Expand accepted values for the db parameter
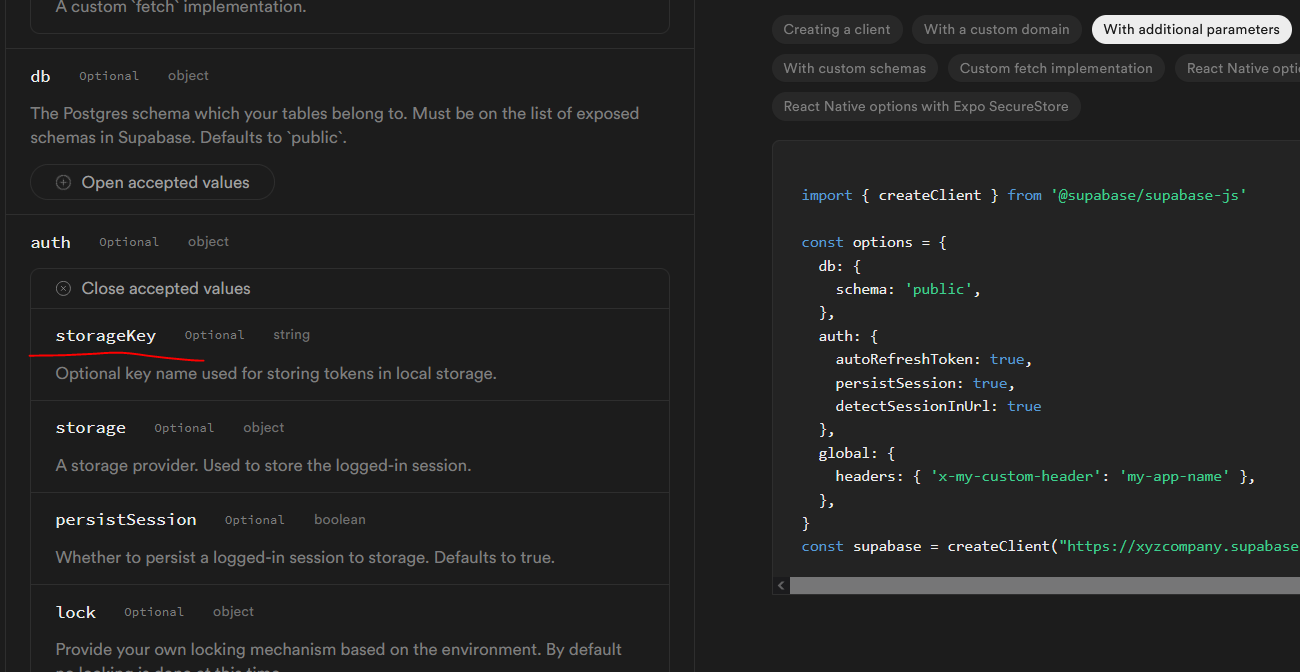Viewport: 1300px width, 672px height. click(x=152, y=182)
